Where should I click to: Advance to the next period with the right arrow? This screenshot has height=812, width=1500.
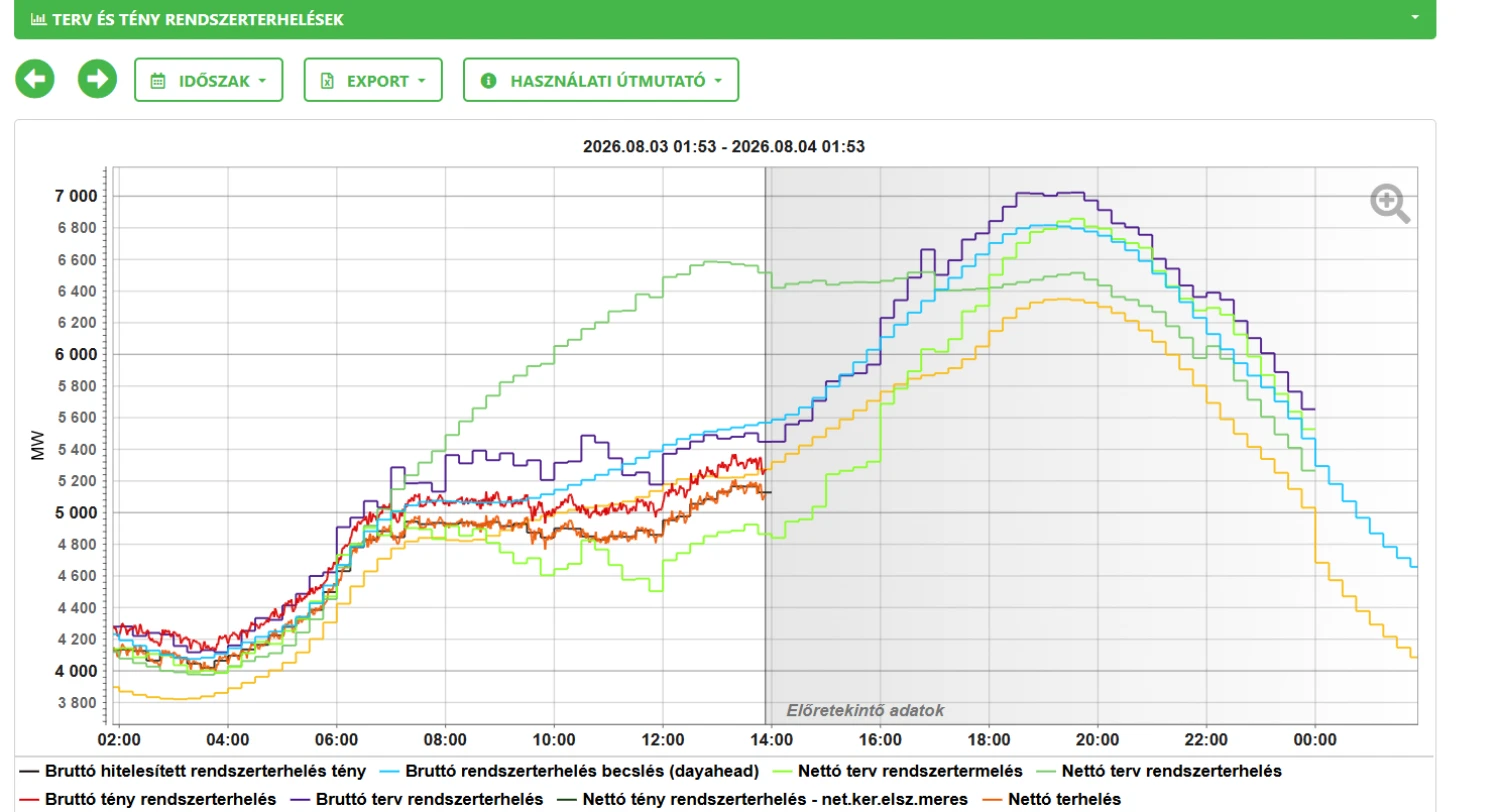pyautogui.click(x=97, y=79)
